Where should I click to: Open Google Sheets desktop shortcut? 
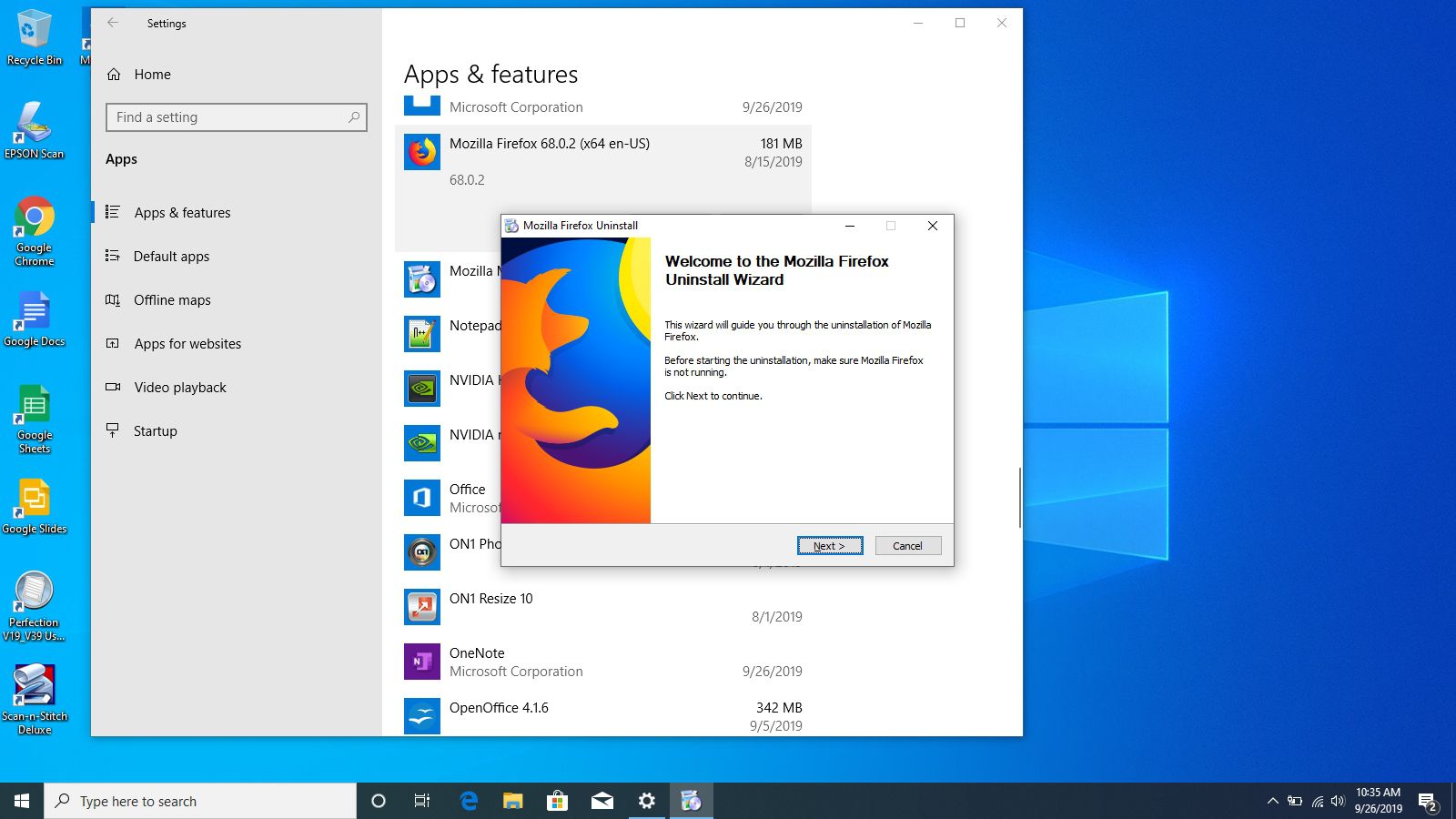35,420
